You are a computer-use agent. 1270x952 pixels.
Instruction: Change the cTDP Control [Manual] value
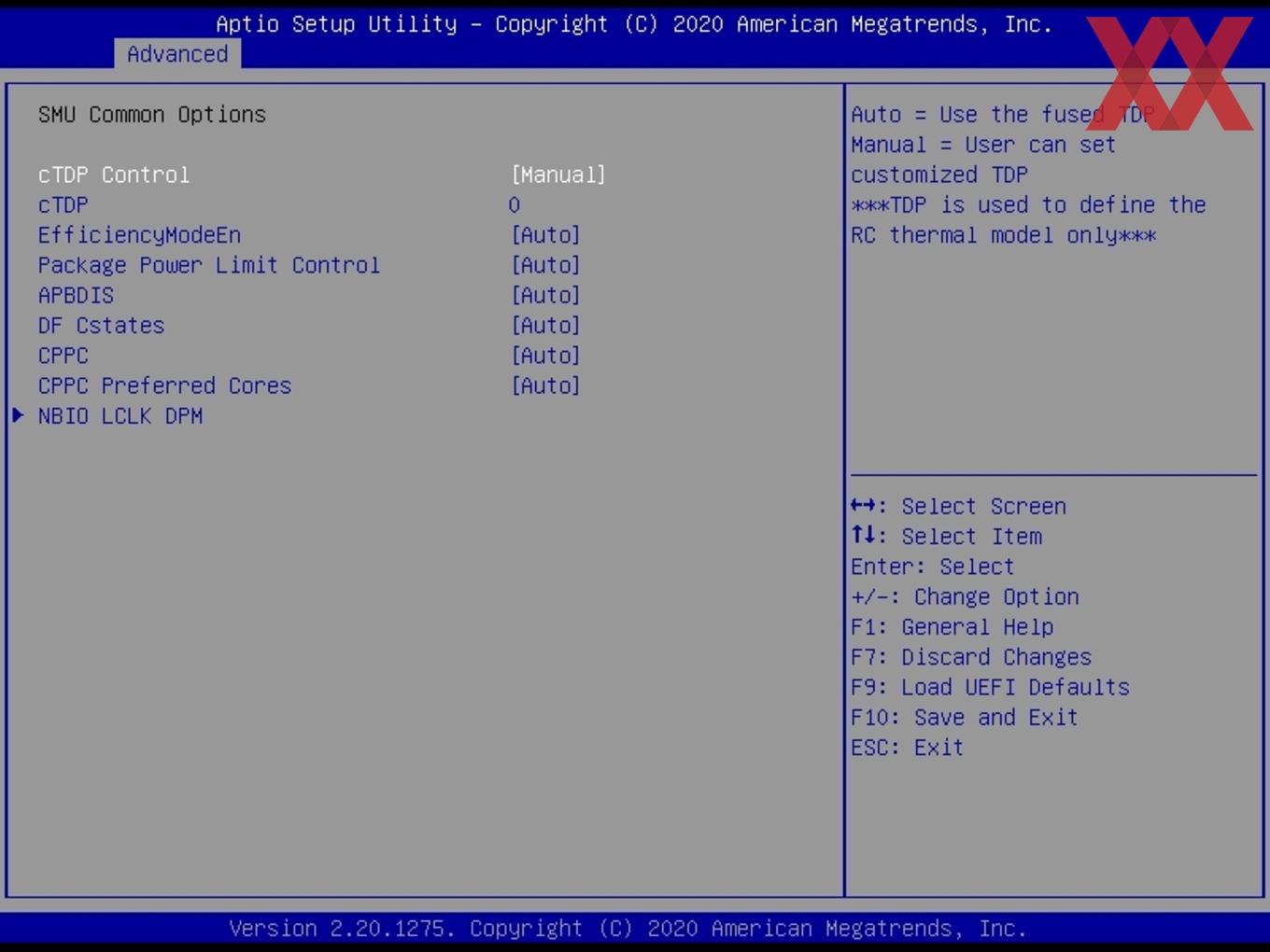click(x=558, y=175)
